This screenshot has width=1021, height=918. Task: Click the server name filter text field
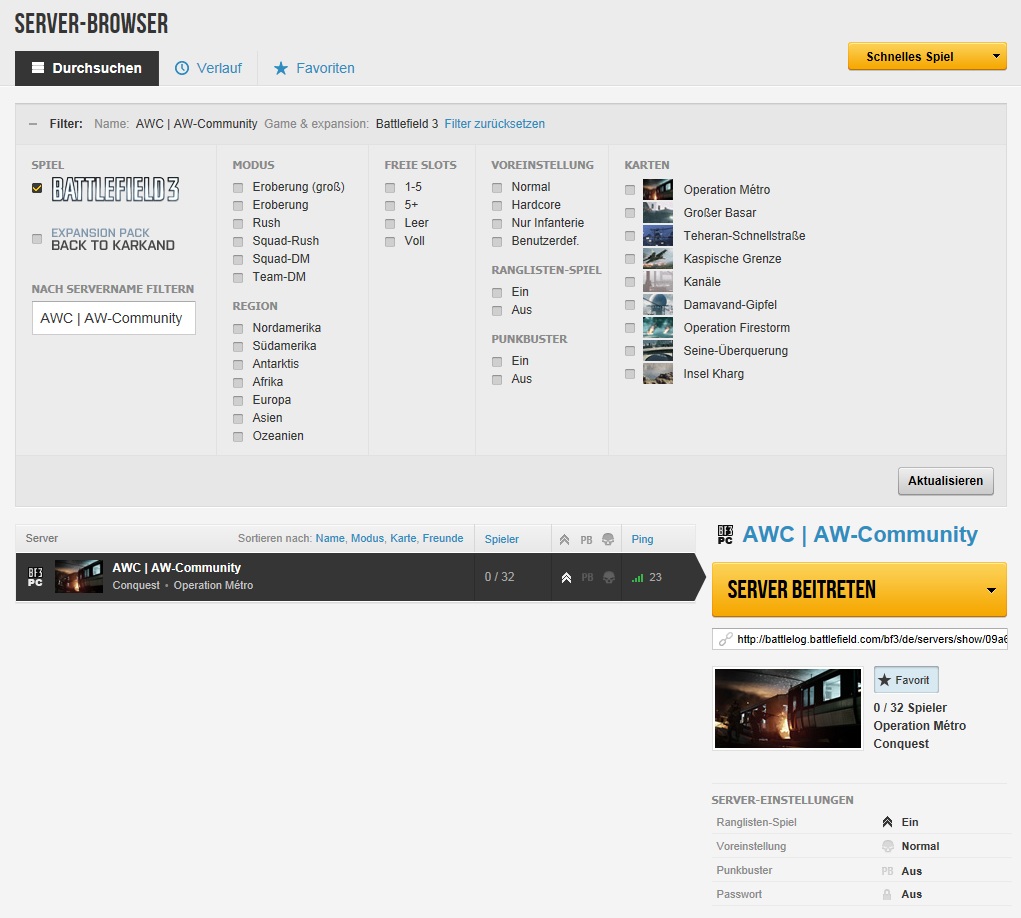113,318
